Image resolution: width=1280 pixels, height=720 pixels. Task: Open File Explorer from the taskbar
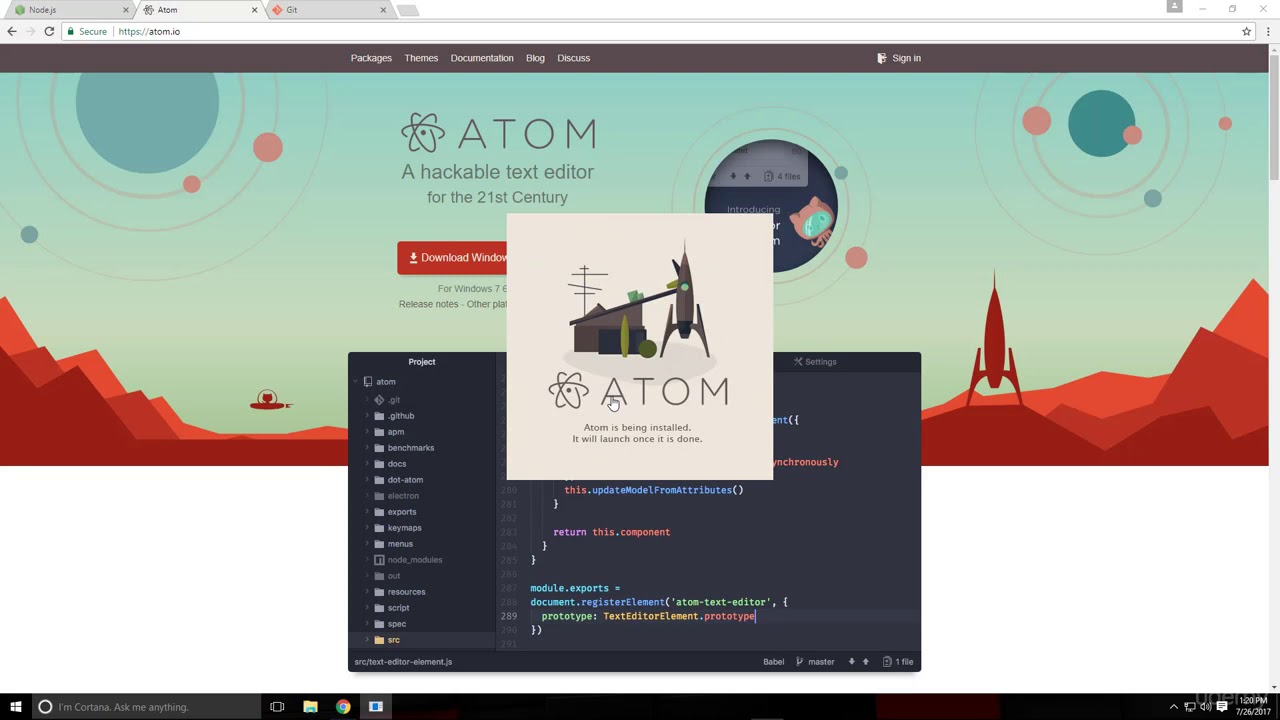[310, 707]
